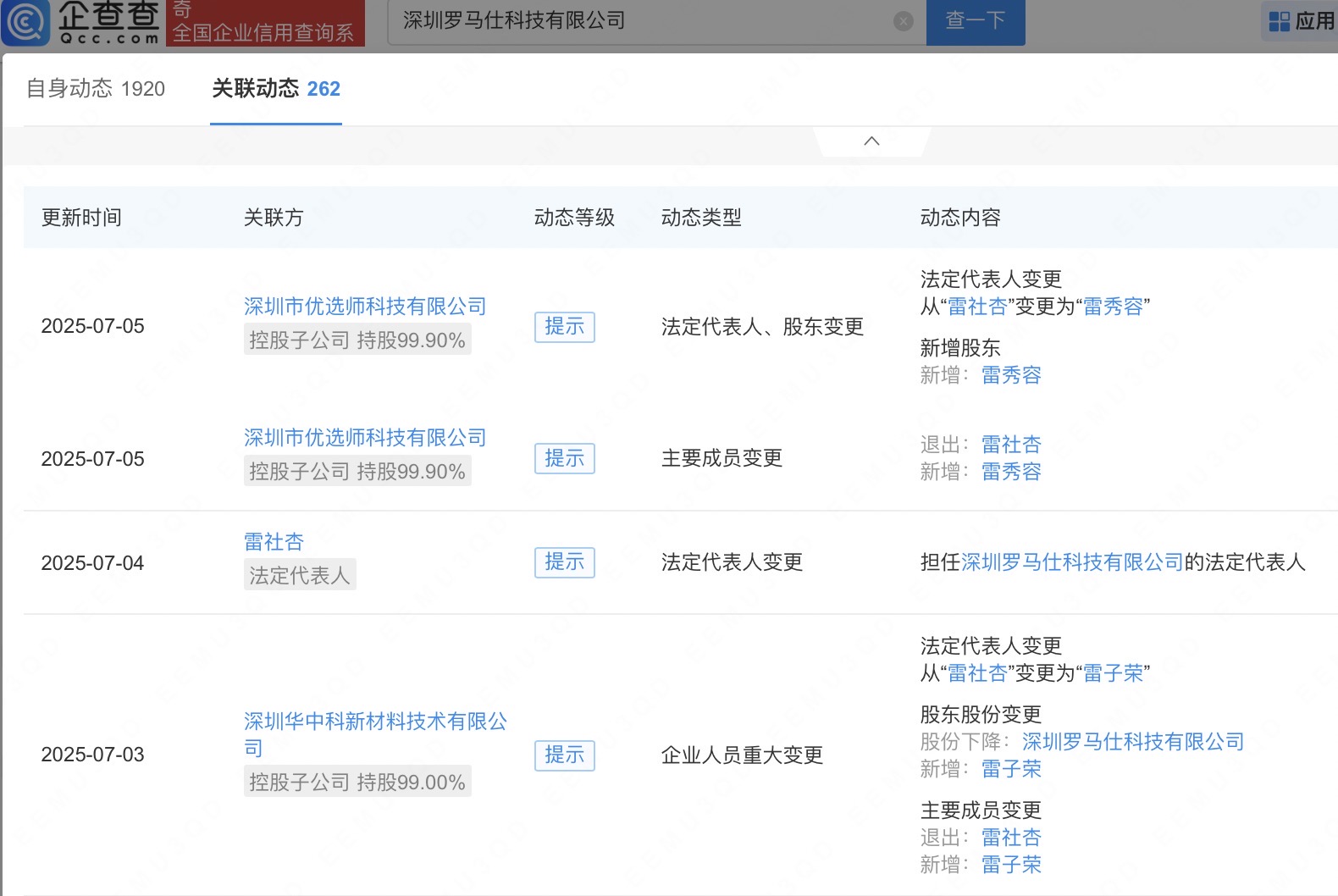Open 雷子荣 in the 从“雷社杏”变更为“雷子荣” line

(x=1113, y=673)
